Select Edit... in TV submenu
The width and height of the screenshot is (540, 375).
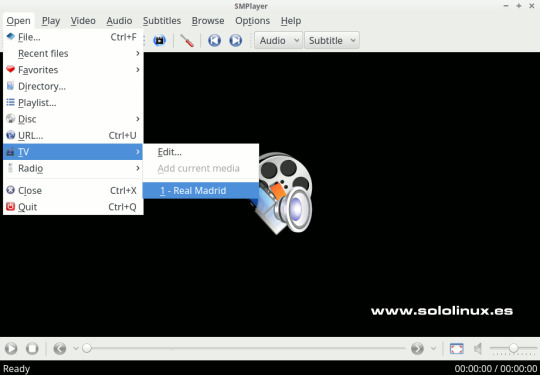(x=201, y=152)
